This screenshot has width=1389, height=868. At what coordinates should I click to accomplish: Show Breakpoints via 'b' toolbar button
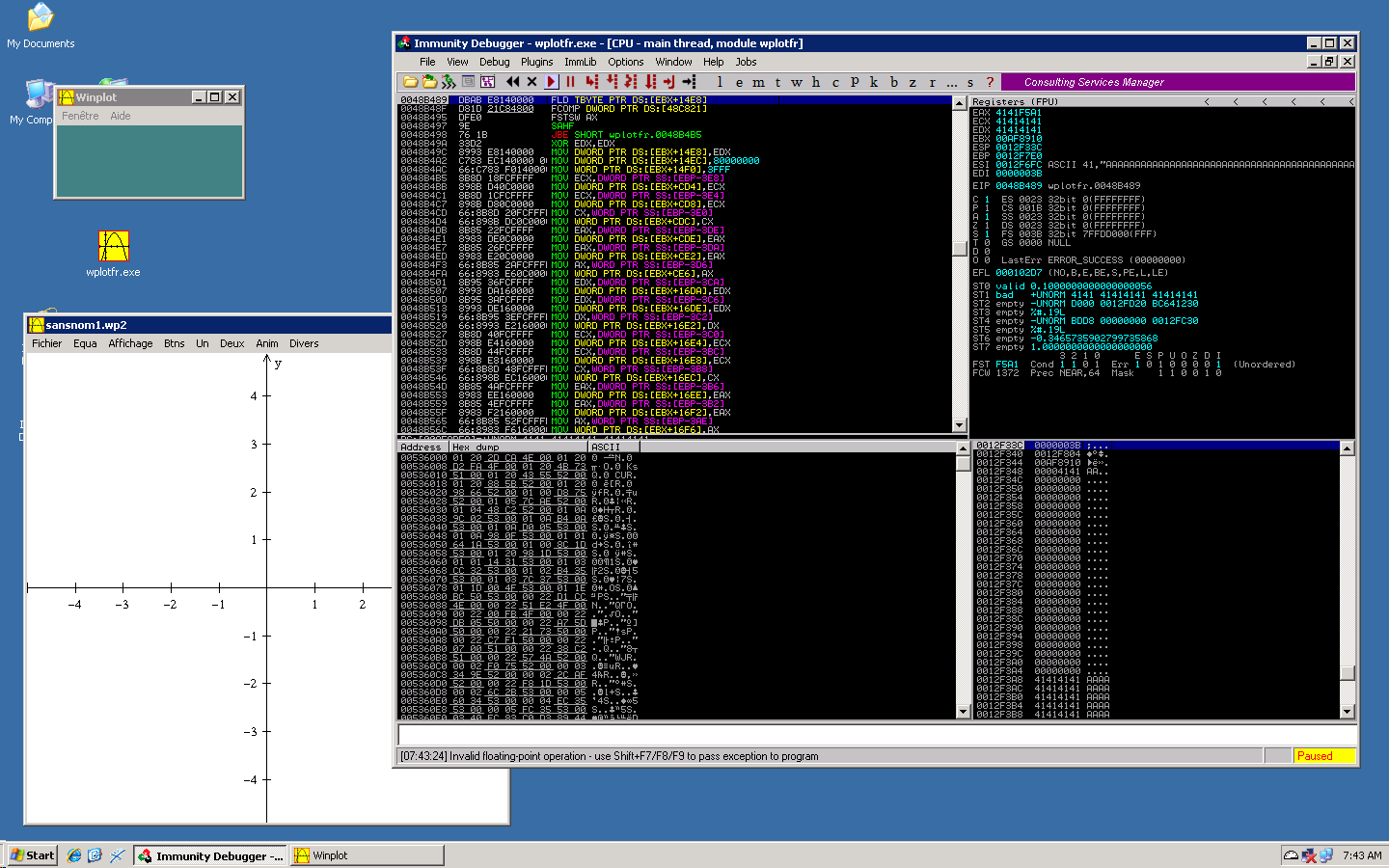[x=894, y=82]
